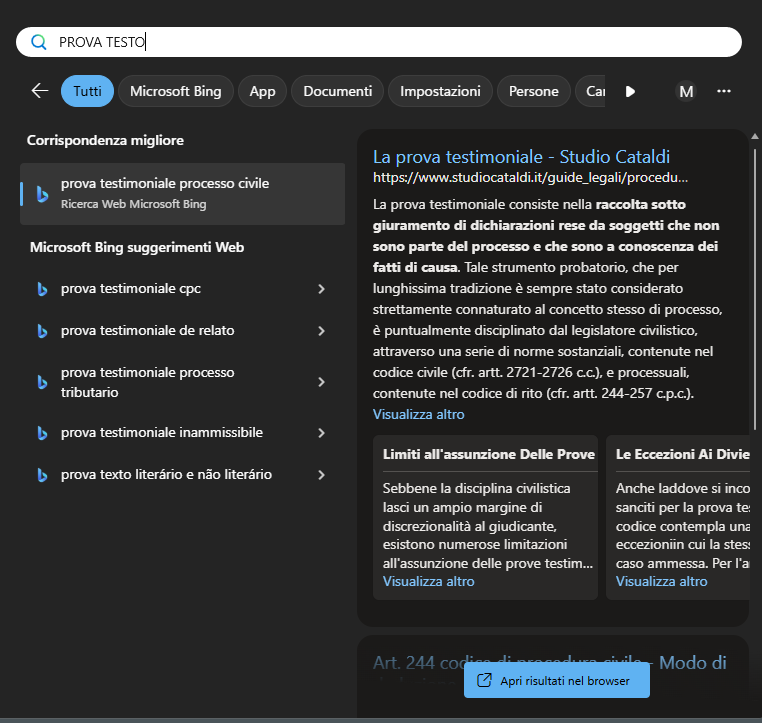Switch to the Impostazioni tab
Screen dimensions: 762x723
click(x=440, y=91)
